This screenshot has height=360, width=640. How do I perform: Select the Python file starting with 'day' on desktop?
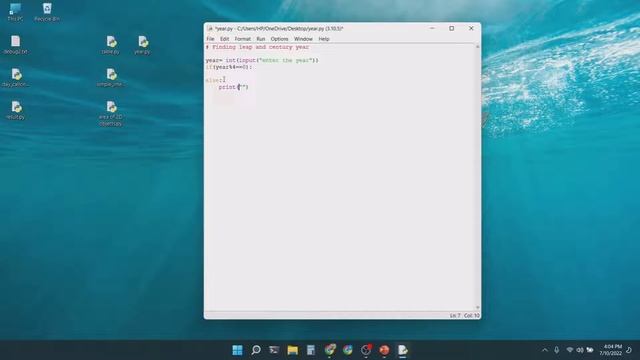tap(16, 78)
